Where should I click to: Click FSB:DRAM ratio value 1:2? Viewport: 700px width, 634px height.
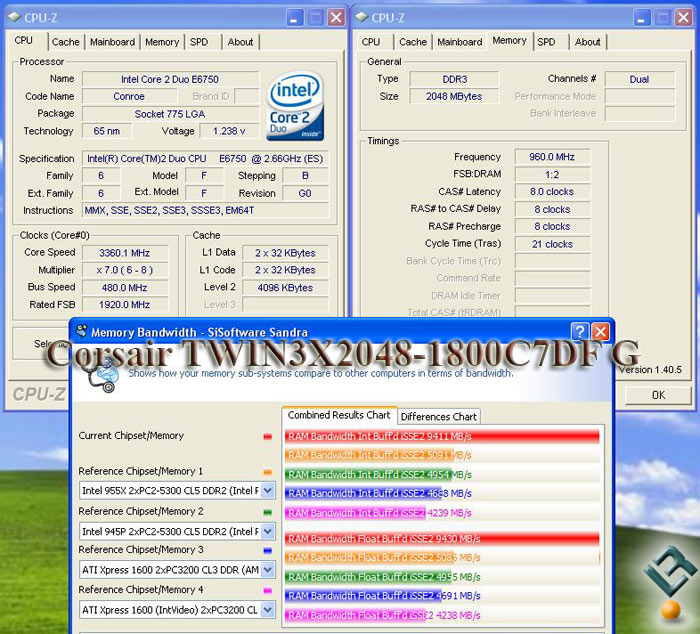[552, 175]
